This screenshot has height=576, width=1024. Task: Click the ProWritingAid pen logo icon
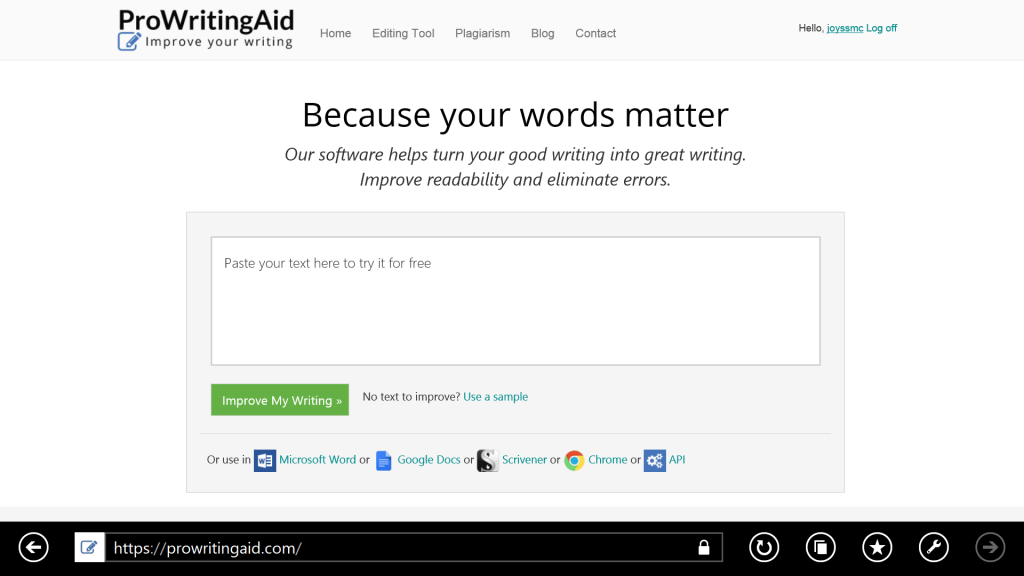128,41
